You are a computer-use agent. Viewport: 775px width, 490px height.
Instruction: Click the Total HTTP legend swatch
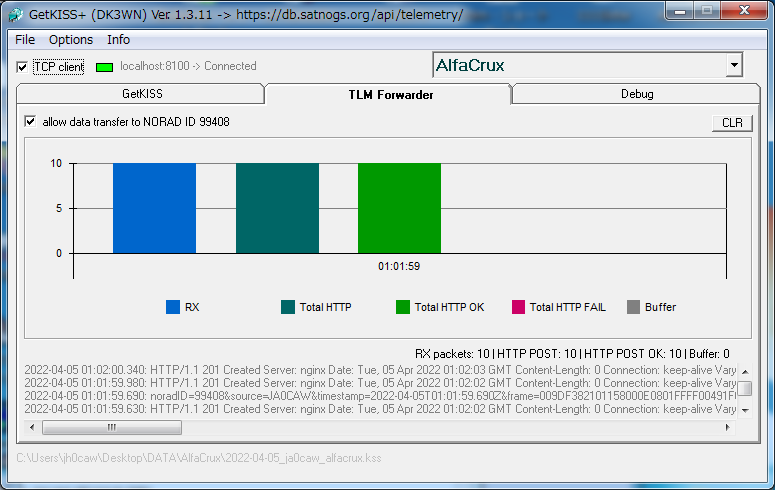tap(288, 307)
